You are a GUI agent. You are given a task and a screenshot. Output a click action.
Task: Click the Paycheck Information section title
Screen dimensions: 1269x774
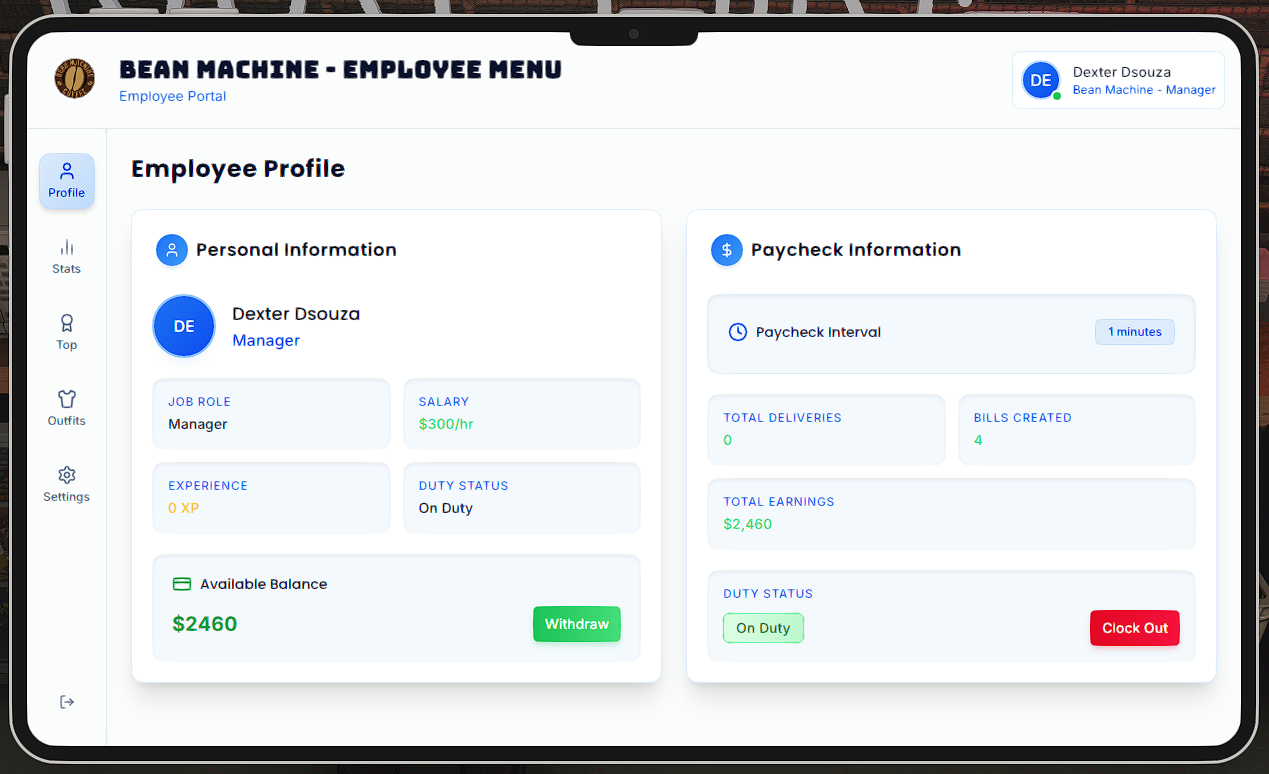point(856,250)
